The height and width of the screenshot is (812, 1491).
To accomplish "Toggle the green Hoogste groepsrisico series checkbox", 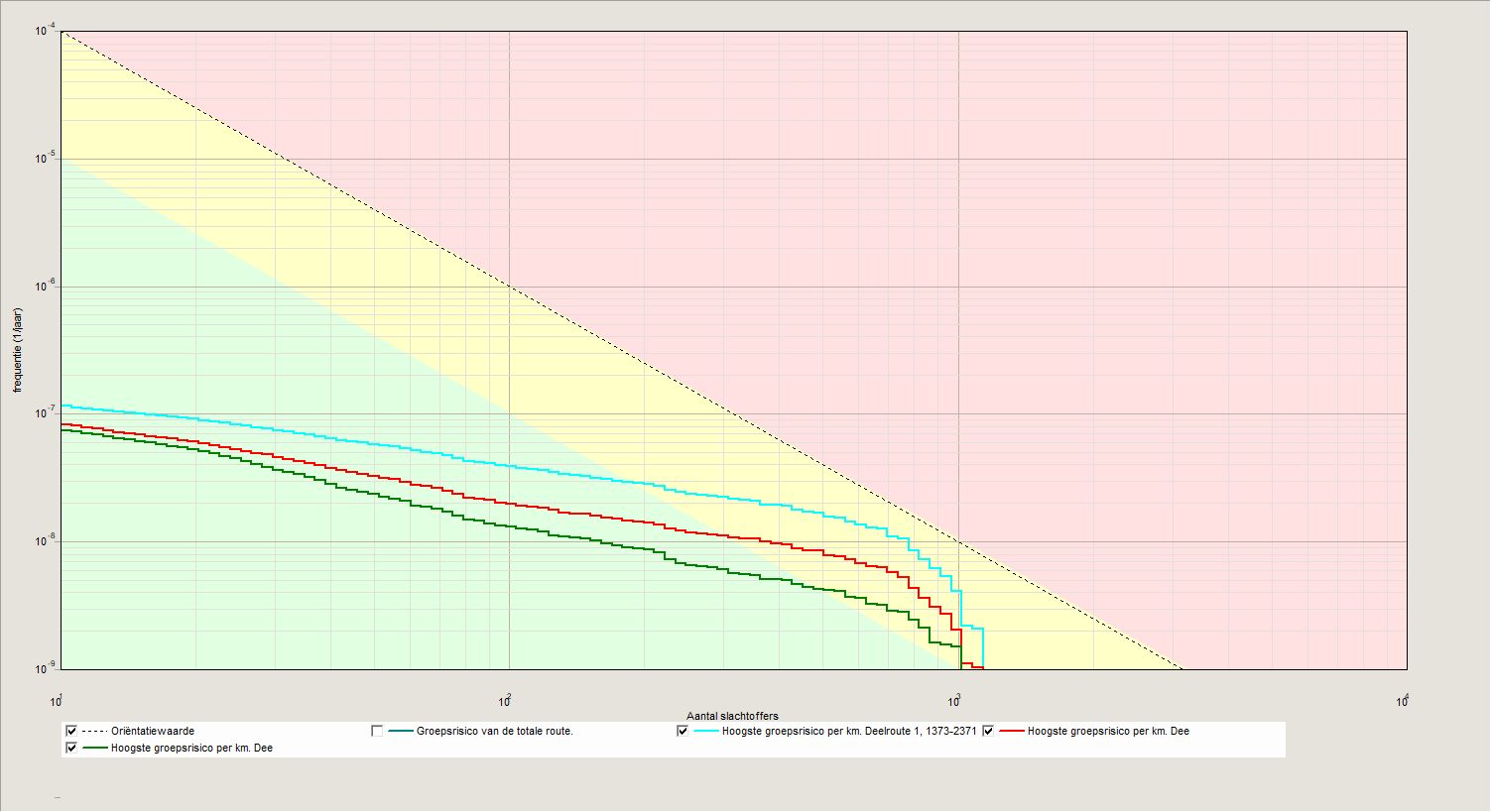I will [x=71, y=749].
